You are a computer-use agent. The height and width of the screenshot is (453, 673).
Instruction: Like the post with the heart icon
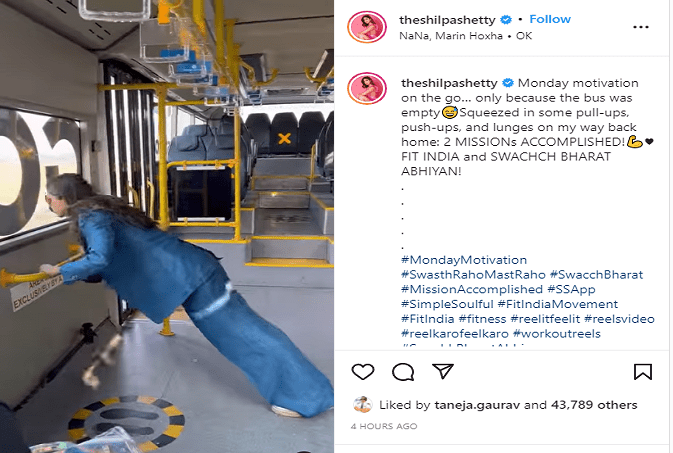pos(363,371)
